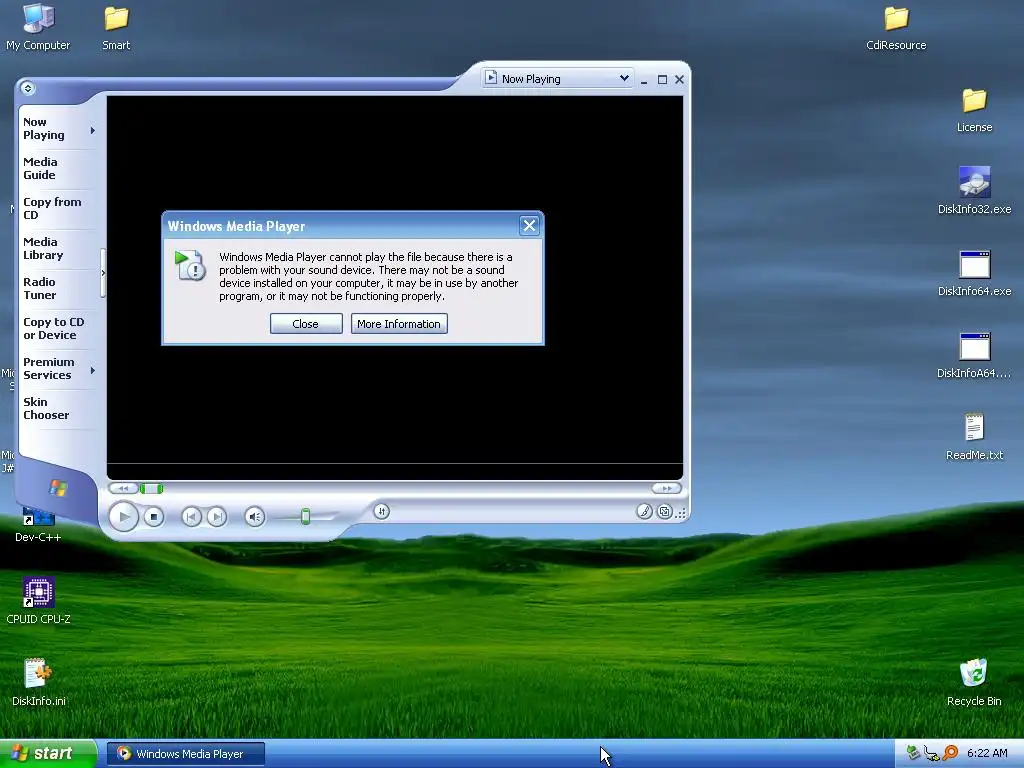Select the DiskInfo64.exe desktop icon
The image size is (1024, 768).
pos(974,273)
